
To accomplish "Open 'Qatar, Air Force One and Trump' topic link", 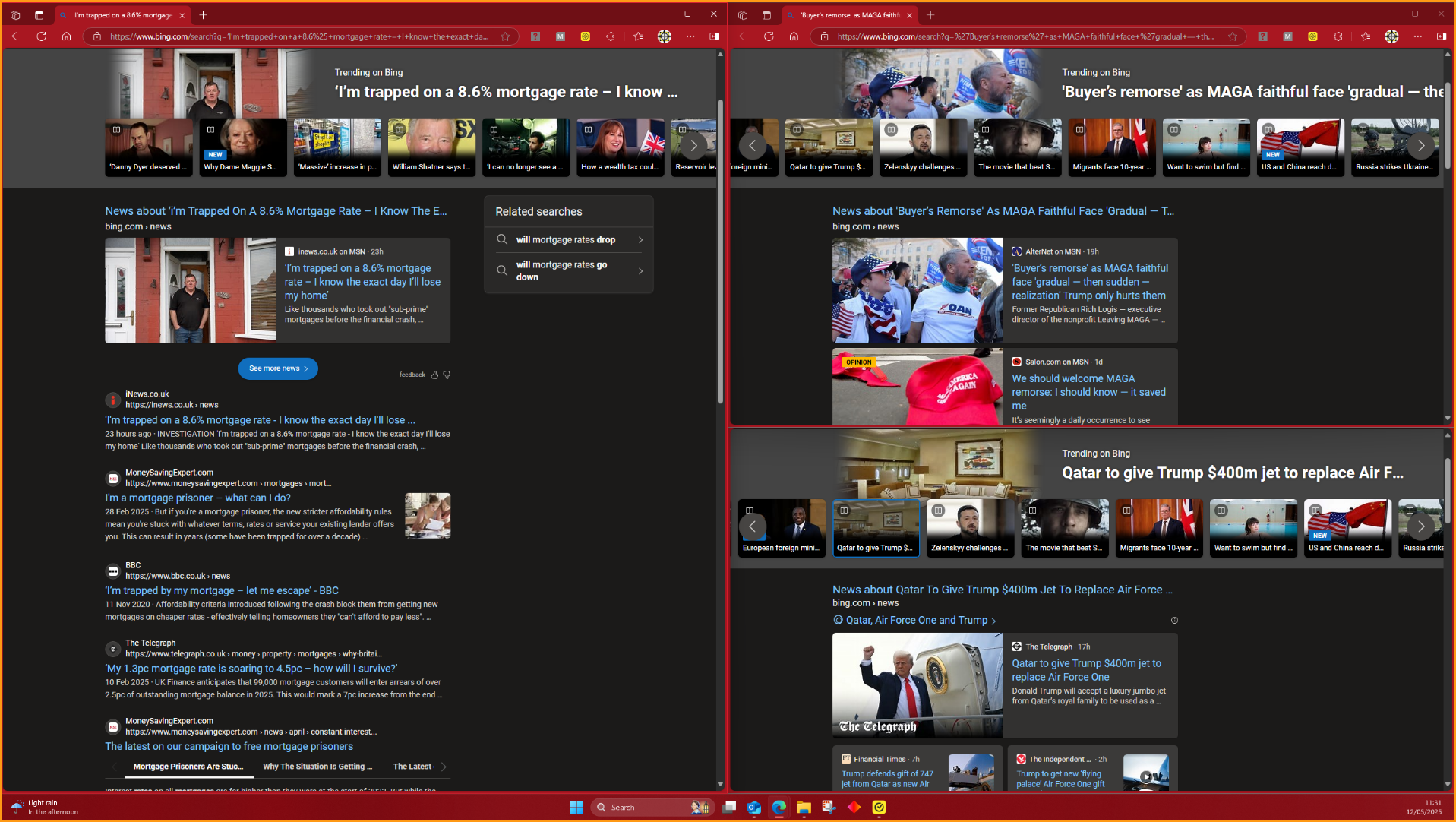I will pos(916,621).
